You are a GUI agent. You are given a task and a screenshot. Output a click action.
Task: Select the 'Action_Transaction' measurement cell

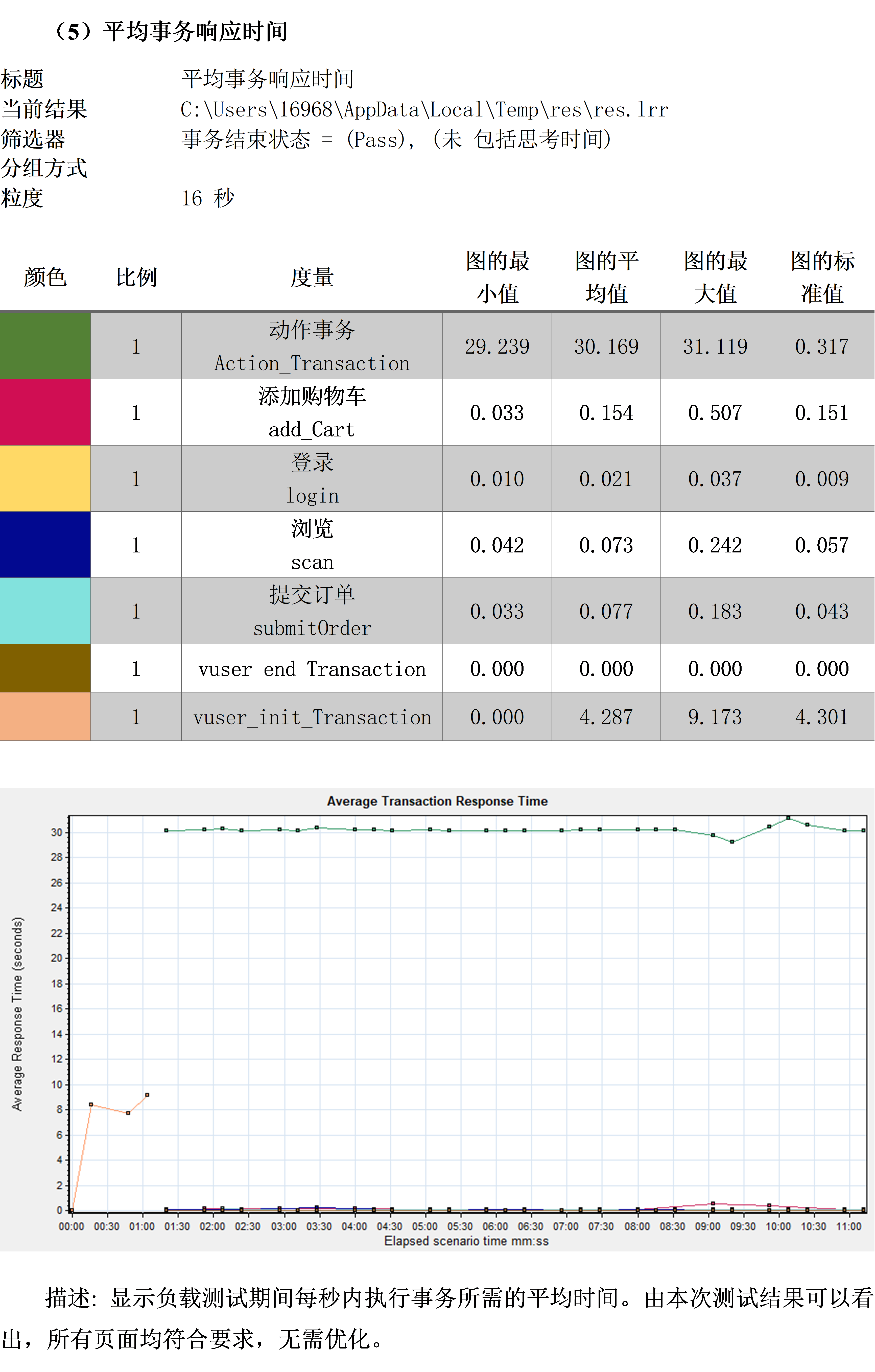[312, 346]
